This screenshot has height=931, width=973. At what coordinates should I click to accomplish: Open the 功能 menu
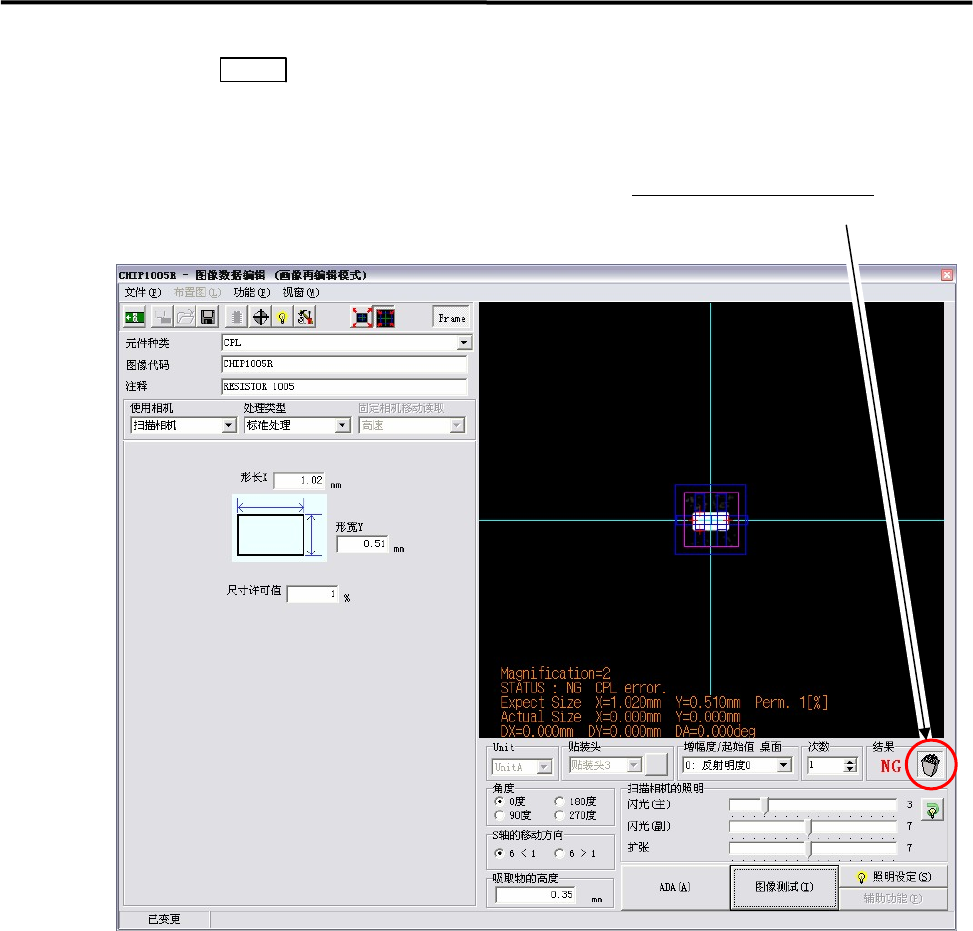coord(251,293)
